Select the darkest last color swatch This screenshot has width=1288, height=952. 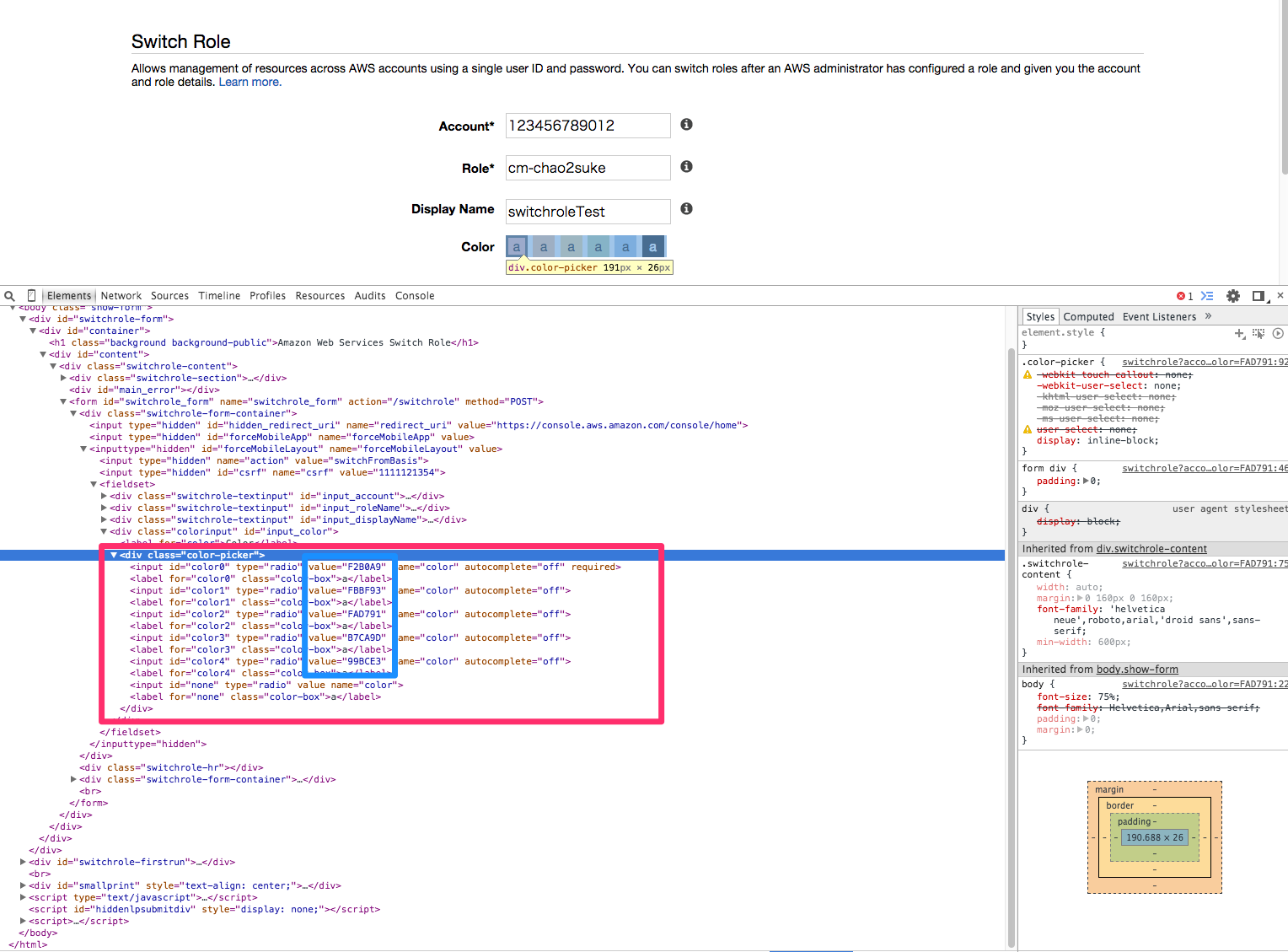653,247
